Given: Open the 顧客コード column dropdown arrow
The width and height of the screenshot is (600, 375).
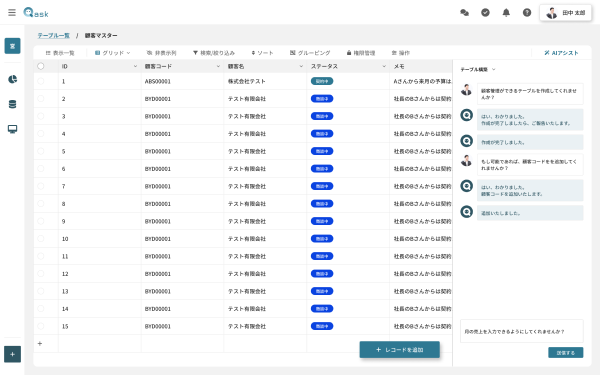Looking at the screenshot, I should tap(218, 66).
